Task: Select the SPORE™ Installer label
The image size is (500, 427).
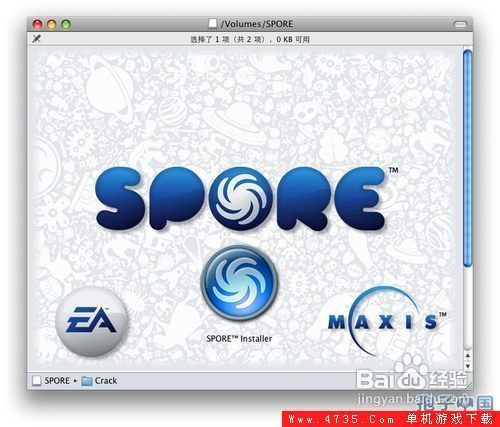Action: coord(239,339)
